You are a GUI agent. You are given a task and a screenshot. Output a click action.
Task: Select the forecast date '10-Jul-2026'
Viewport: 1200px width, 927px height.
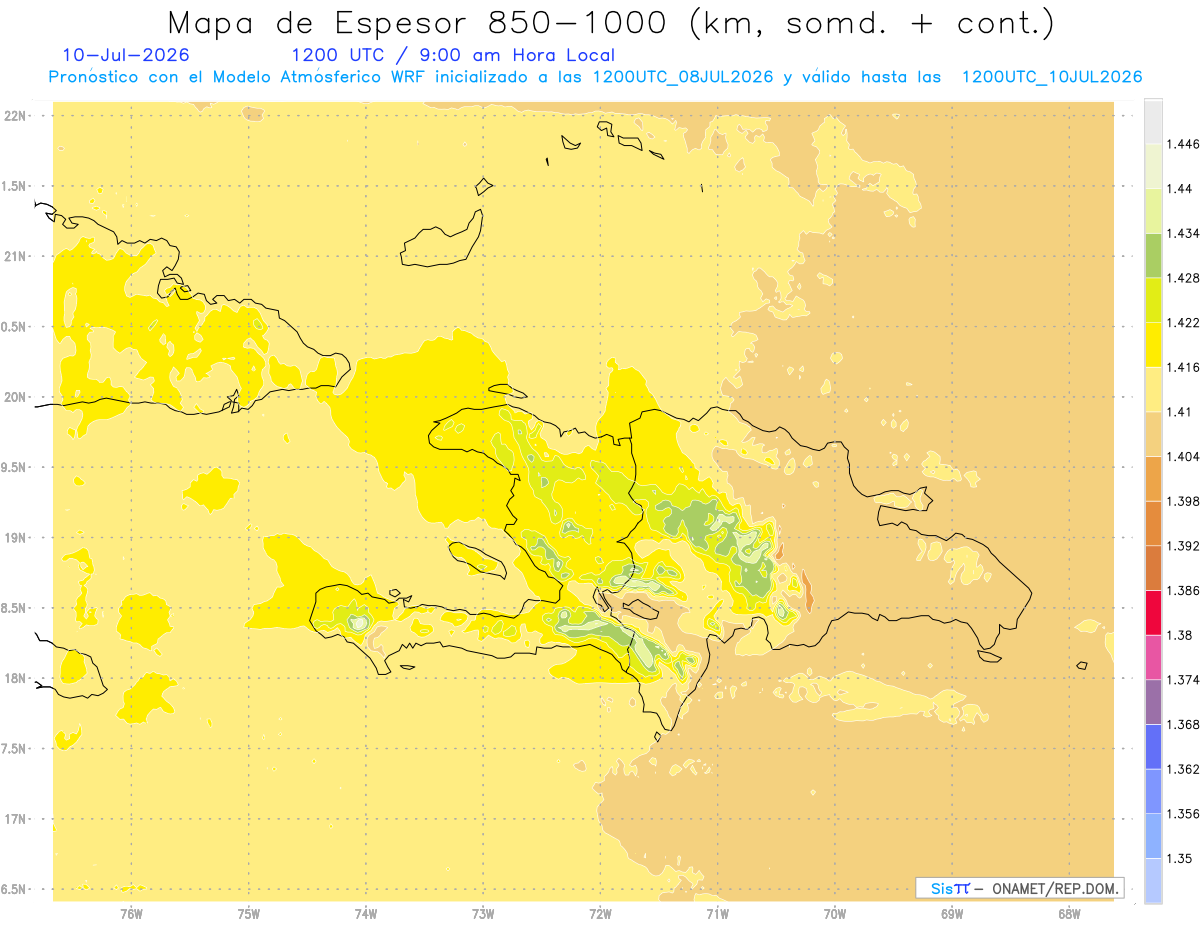pyautogui.click(x=125, y=55)
